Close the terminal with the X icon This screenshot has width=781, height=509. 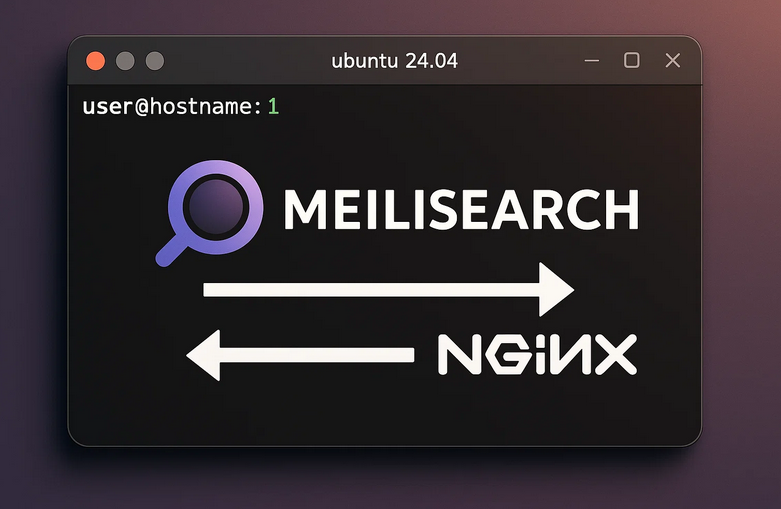click(x=673, y=60)
